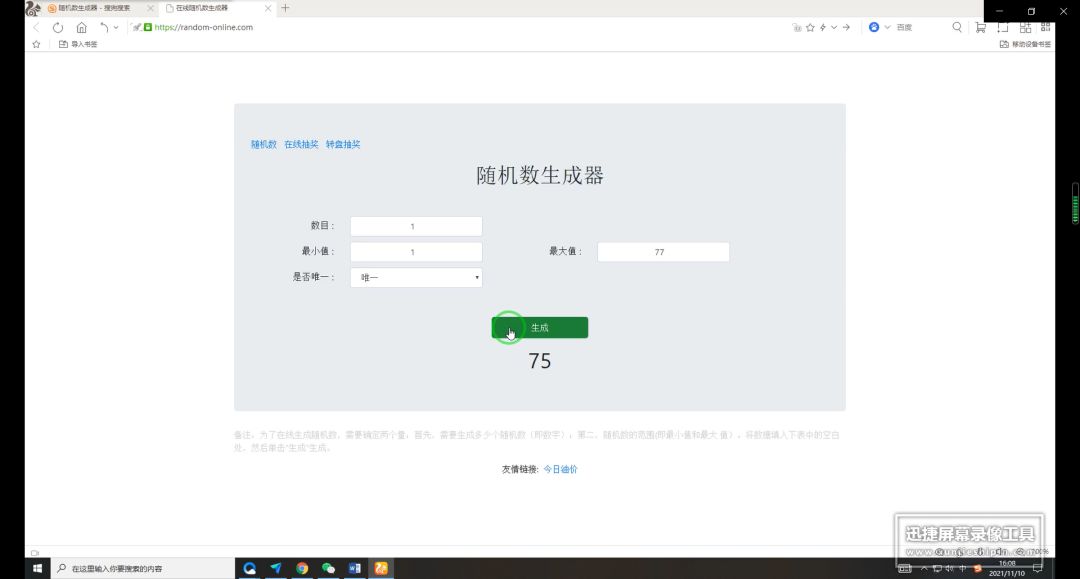Viewport: 1080px width, 579px height.
Task: Click the bookmark star icon in address bar
Action: pos(810,28)
